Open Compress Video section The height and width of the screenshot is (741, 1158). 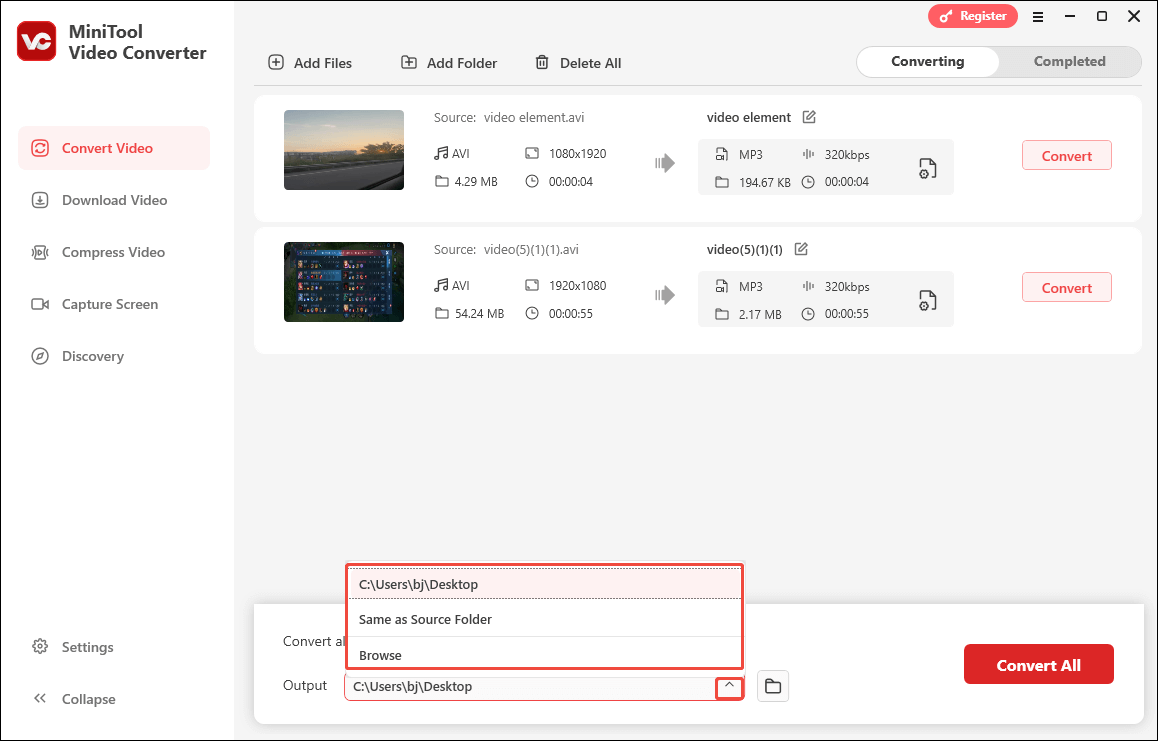[x=114, y=252]
